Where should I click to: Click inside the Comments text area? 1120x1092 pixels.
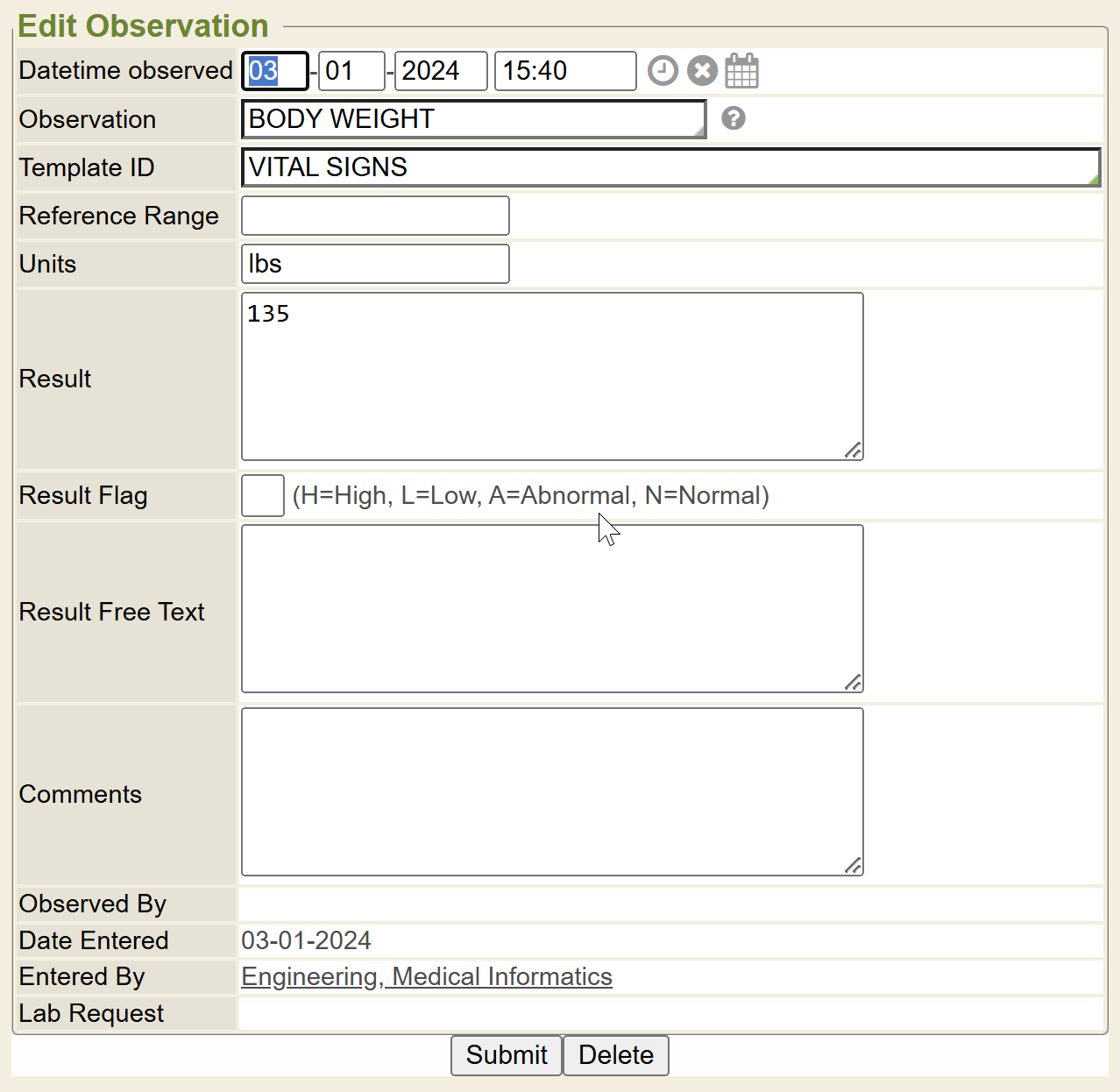click(x=552, y=791)
